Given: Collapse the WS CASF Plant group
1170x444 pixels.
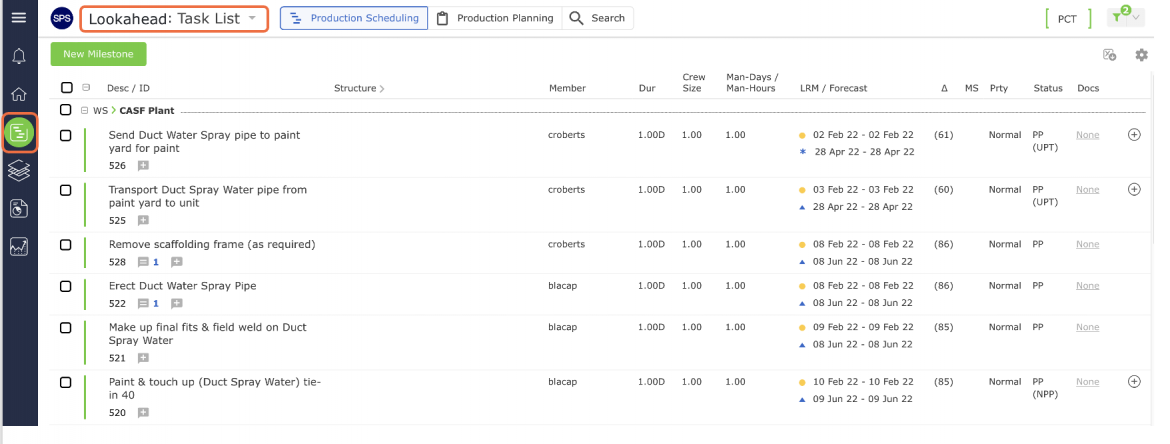Looking at the screenshot, I should click(x=85, y=110).
